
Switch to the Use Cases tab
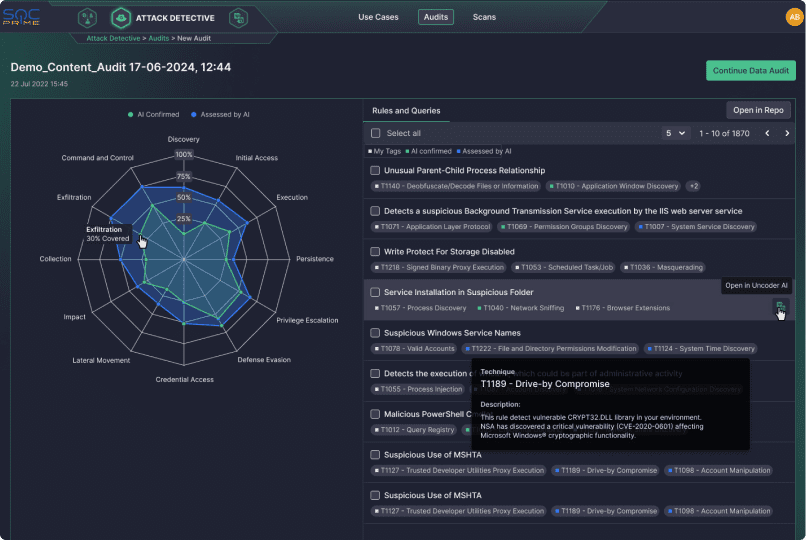[379, 17]
